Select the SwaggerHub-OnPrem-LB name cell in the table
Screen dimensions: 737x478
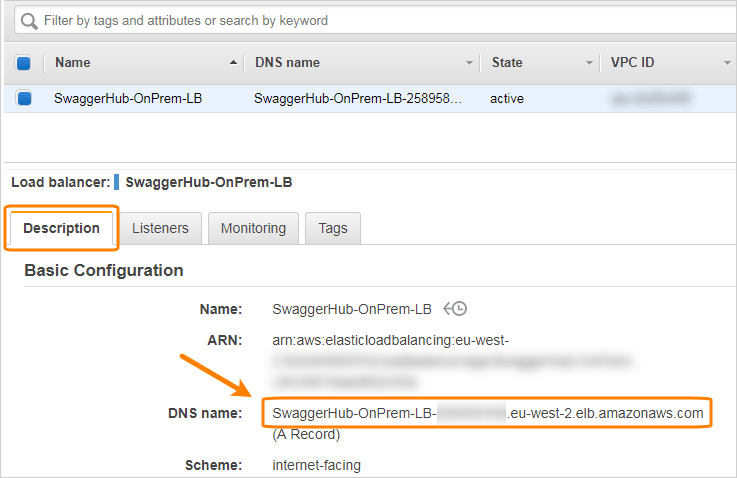click(128, 98)
